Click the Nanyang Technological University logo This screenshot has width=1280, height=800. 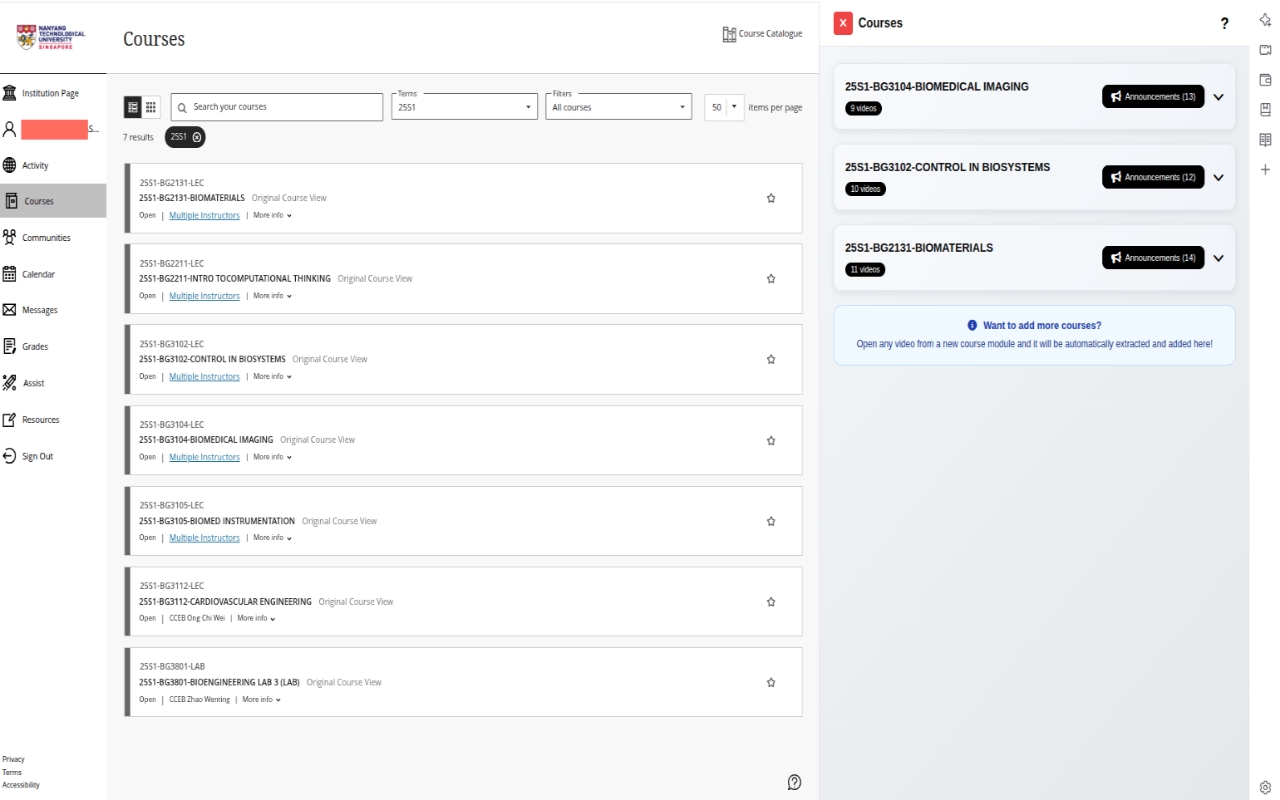(51, 37)
